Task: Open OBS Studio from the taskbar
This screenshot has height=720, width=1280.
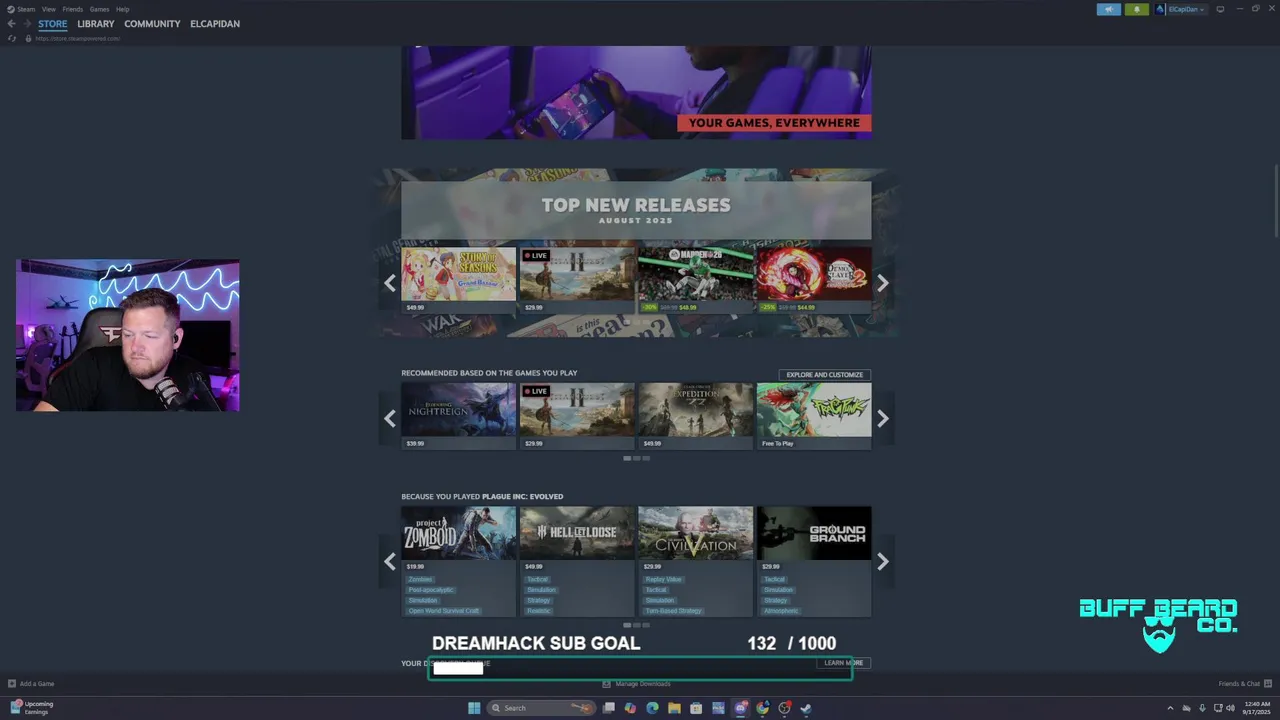Action: coord(784,708)
